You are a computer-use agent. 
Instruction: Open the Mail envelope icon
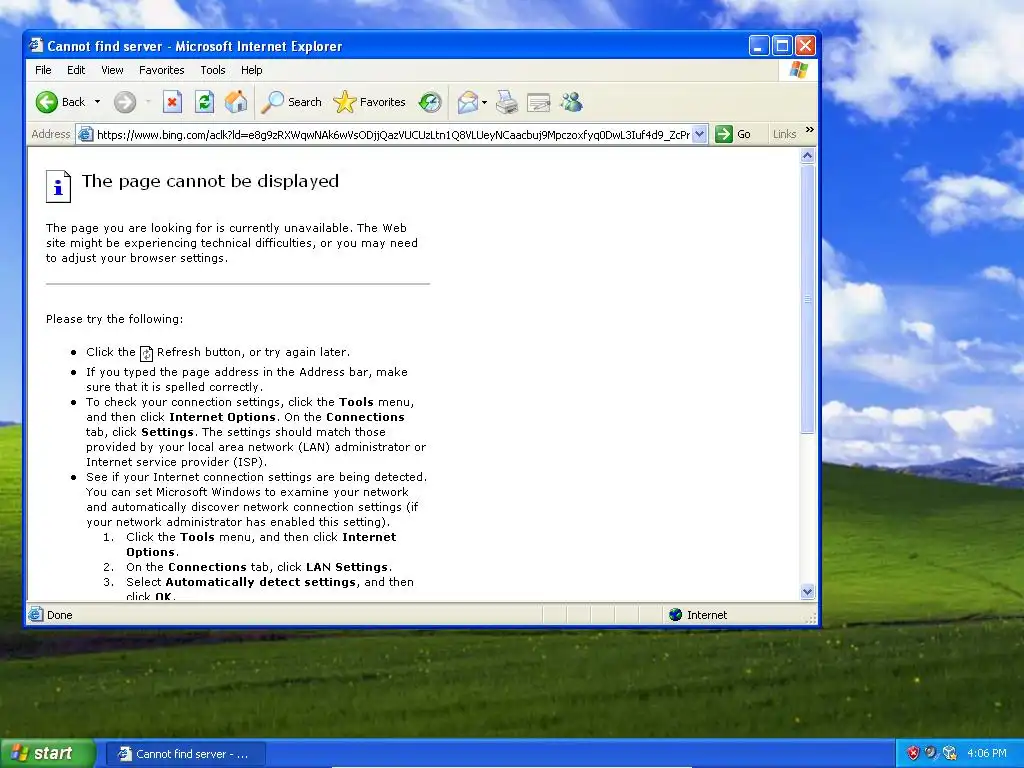coord(468,102)
